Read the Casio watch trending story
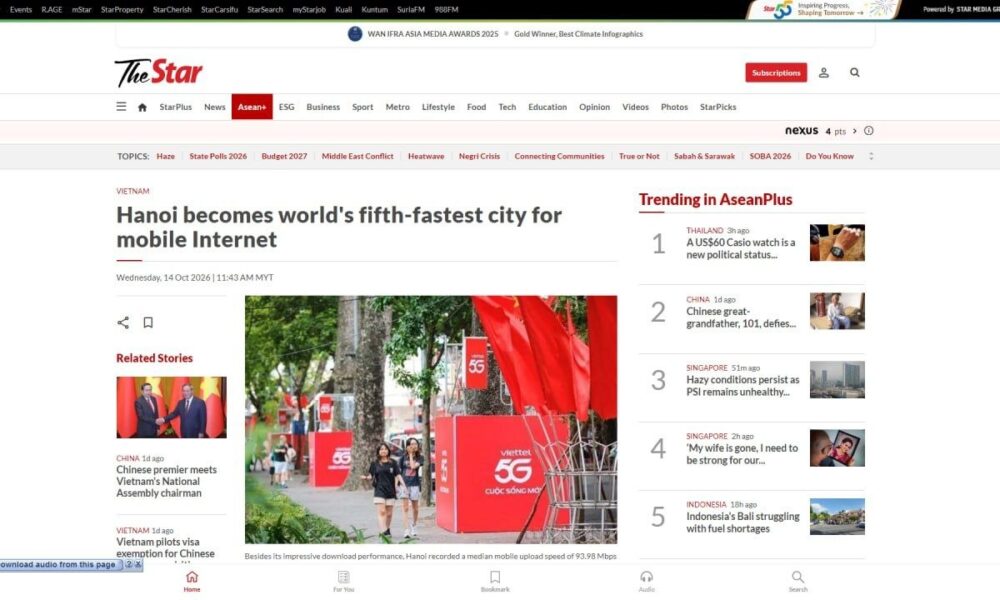Viewport: 1000px width, 600px height. [x=740, y=249]
